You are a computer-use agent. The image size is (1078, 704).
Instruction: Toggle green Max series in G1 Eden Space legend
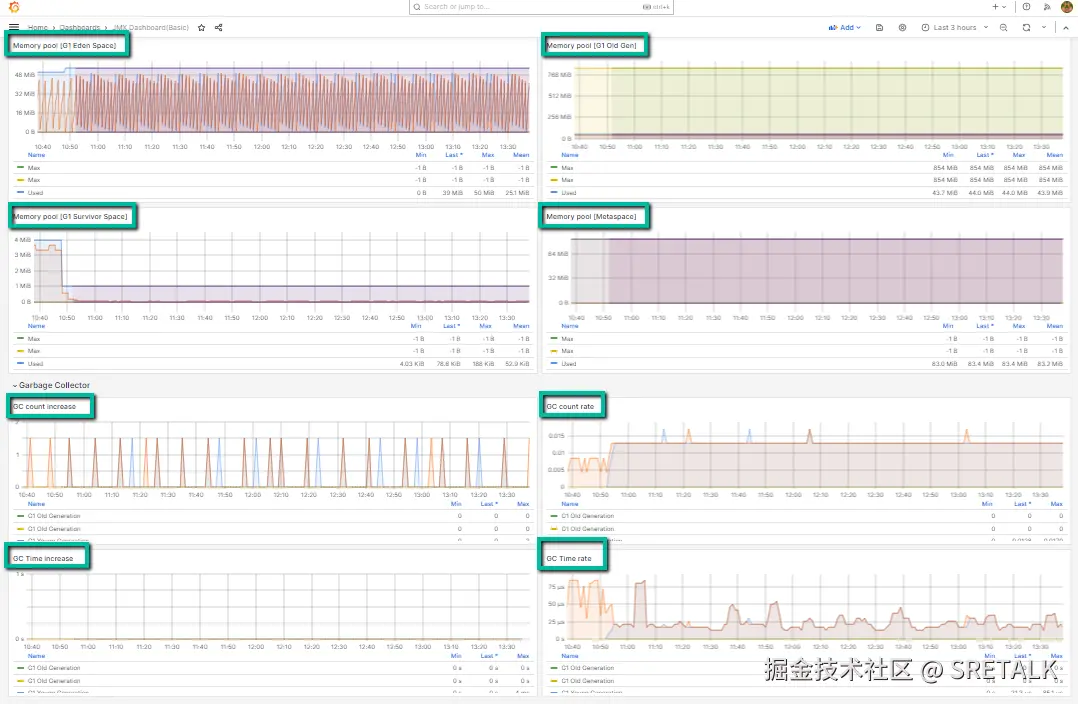[34, 168]
